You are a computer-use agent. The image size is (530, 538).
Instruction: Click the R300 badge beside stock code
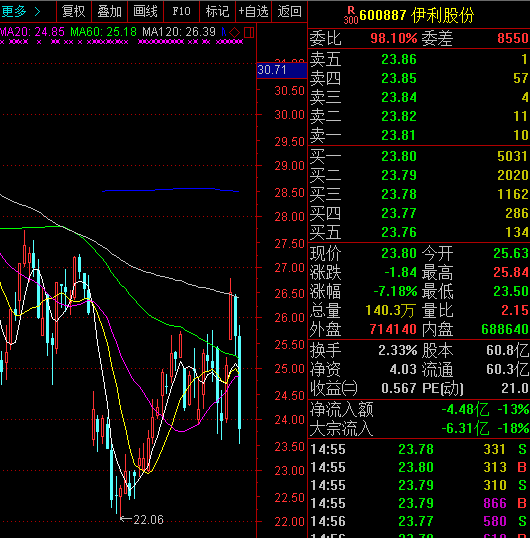click(351, 15)
